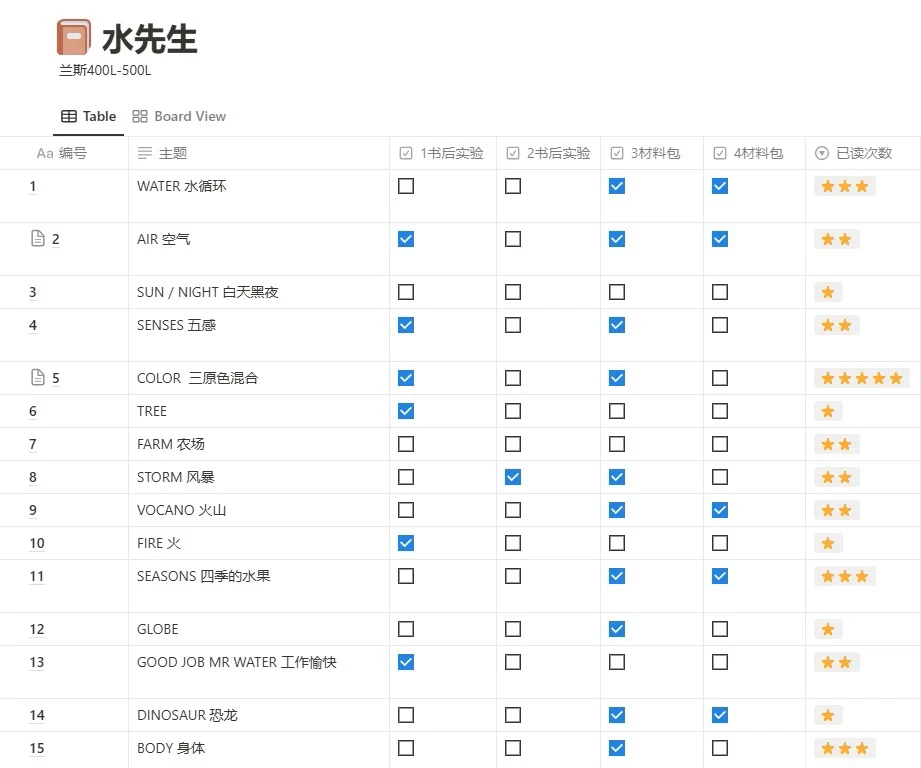921x768 pixels.
Task: Open the 3材料包 column header menu
Action: (651, 153)
